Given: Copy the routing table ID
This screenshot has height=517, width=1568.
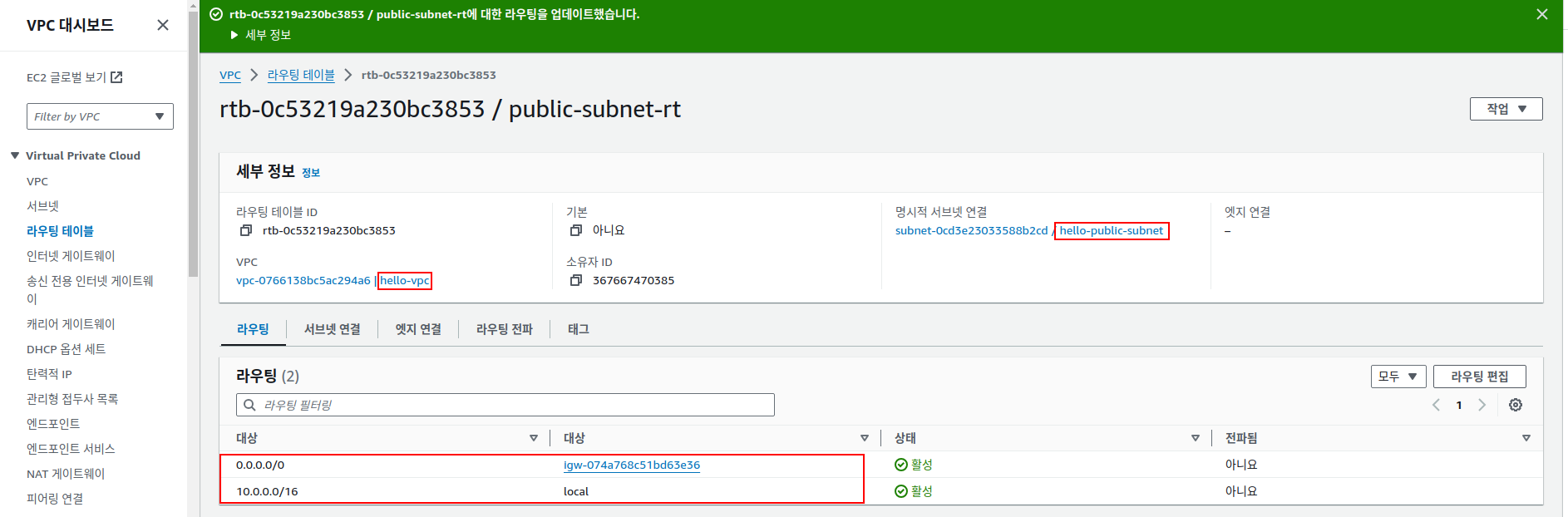Looking at the screenshot, I should 246,230.
